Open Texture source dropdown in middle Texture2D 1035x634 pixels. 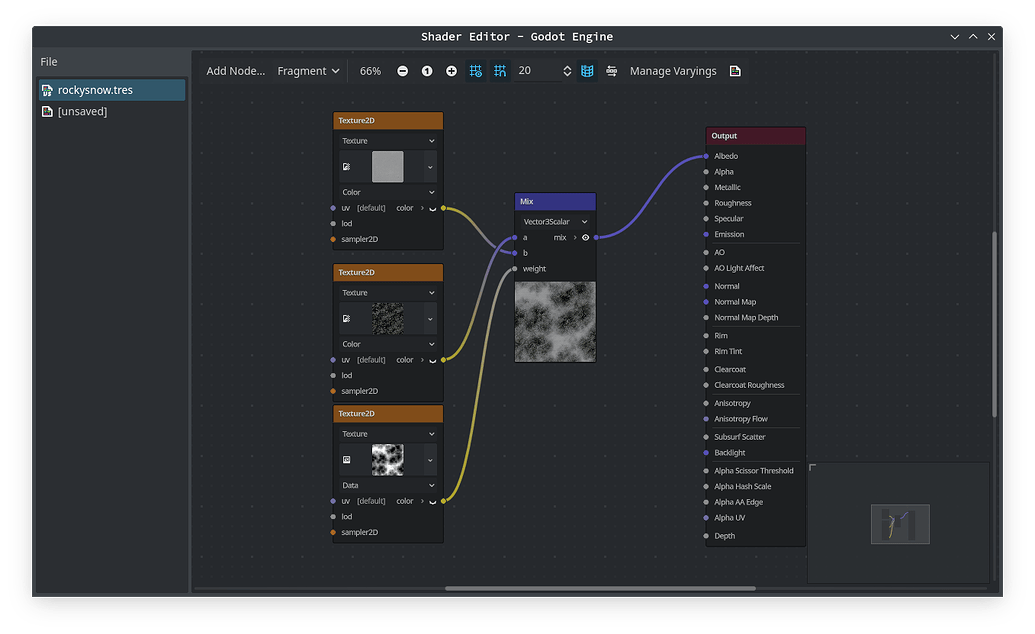[x=388, y=293]
